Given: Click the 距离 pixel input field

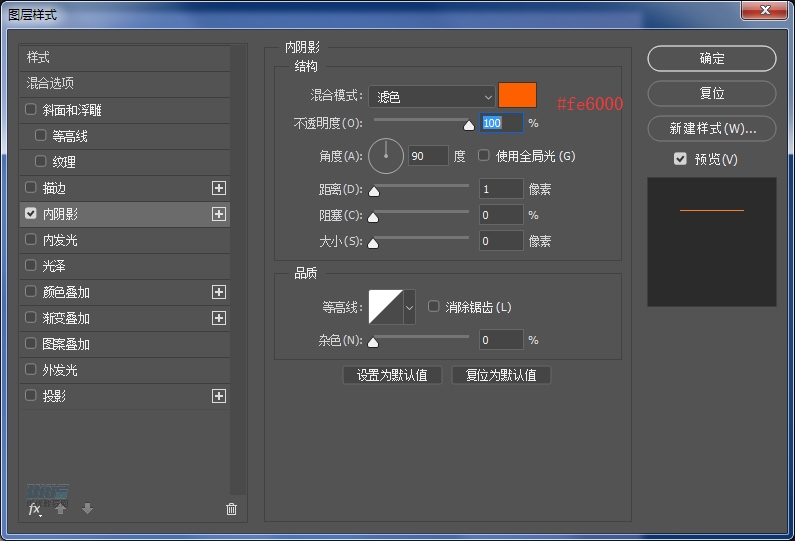Looking at the screenshot, I should pos(500,189).
